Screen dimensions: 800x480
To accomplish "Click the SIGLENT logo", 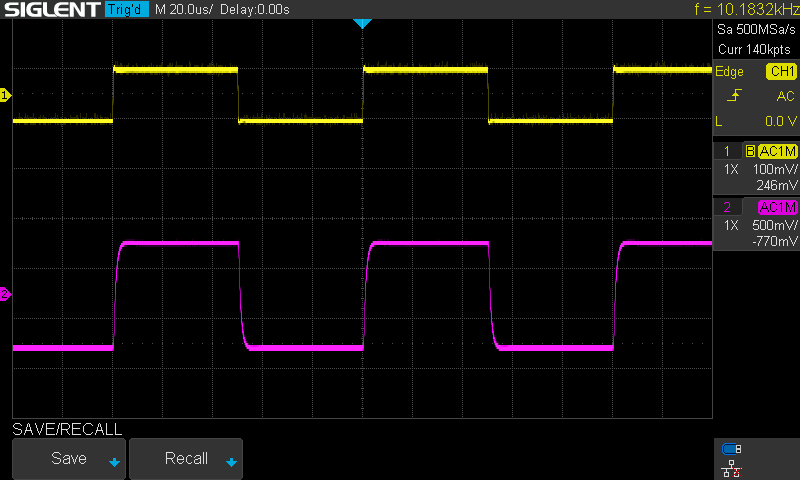I will [52, 9].
